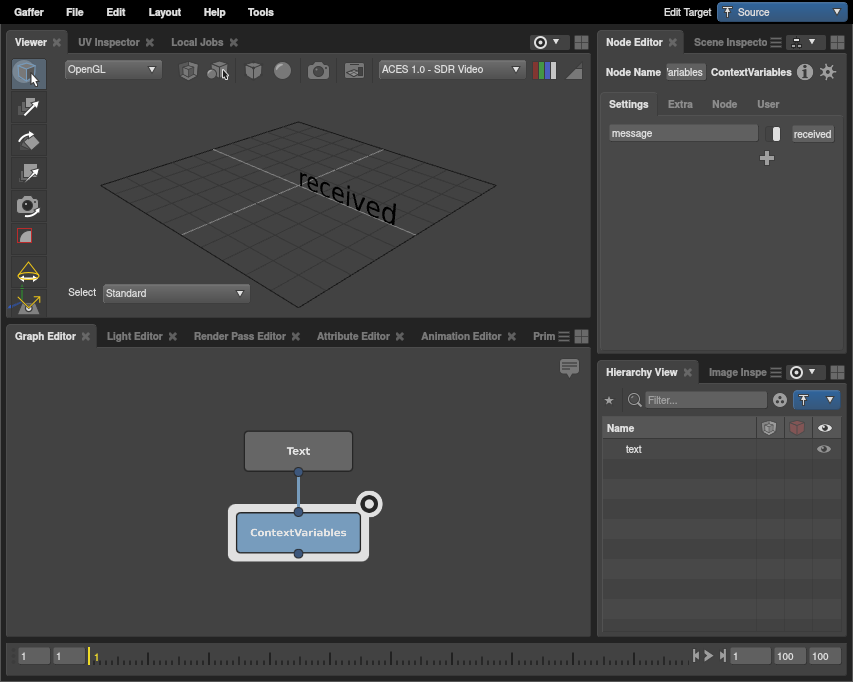Click the Node Editor gear settings icon
Viewport: 853px width, 682px height.
pos(828,72)
